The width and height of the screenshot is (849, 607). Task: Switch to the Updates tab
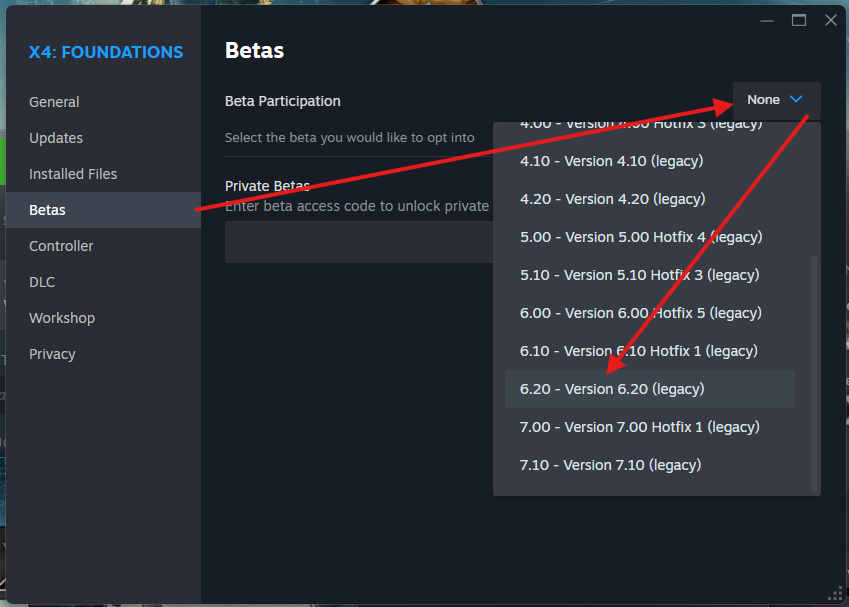56,138
